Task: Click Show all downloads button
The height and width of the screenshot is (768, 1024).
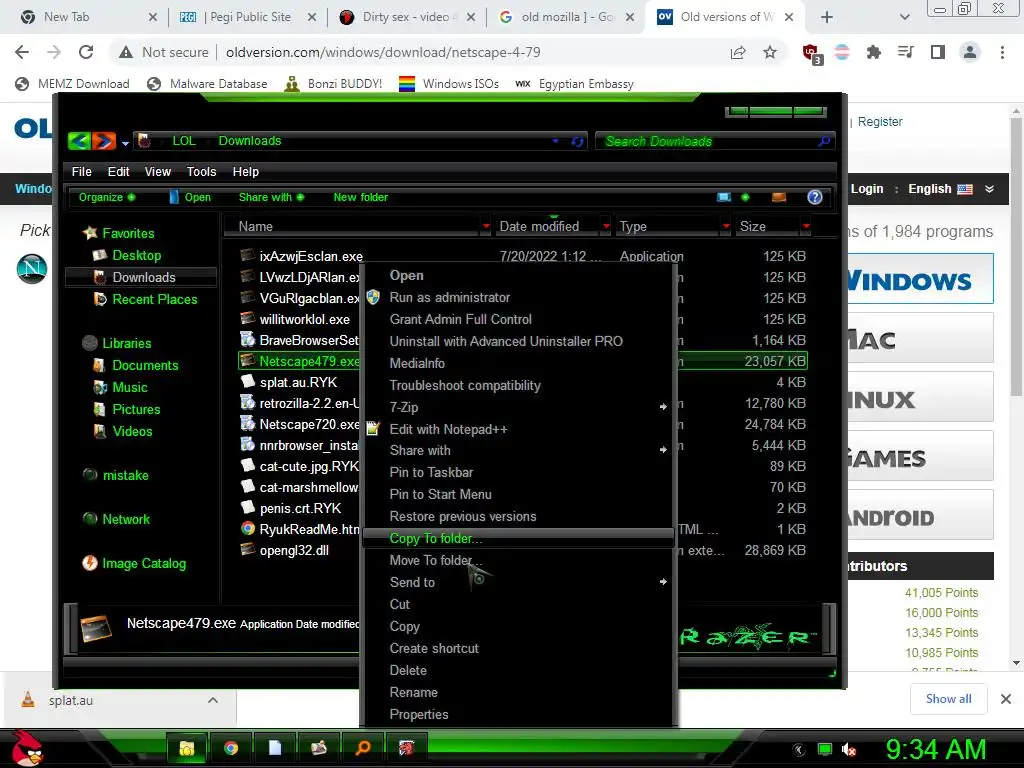Action: [x=948, y=699]
